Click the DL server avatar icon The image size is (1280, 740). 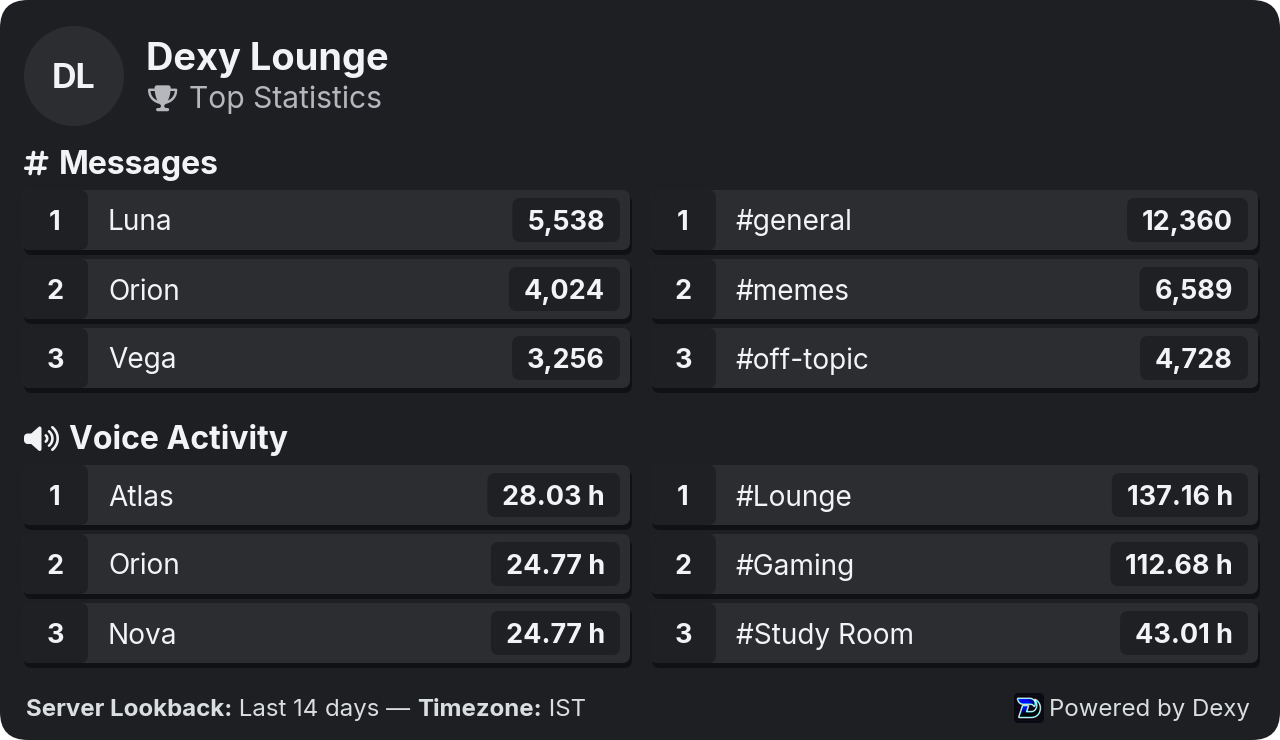(x=73, y=76)
